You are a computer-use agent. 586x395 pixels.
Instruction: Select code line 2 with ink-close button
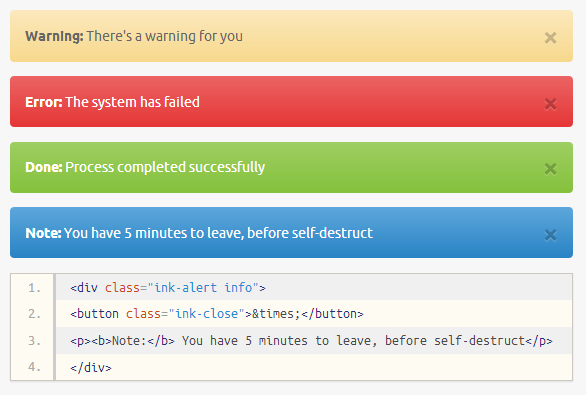314,314
